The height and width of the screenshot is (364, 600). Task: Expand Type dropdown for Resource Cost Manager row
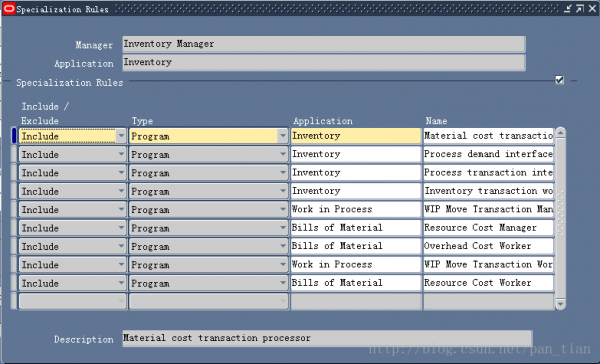(283, 228)
